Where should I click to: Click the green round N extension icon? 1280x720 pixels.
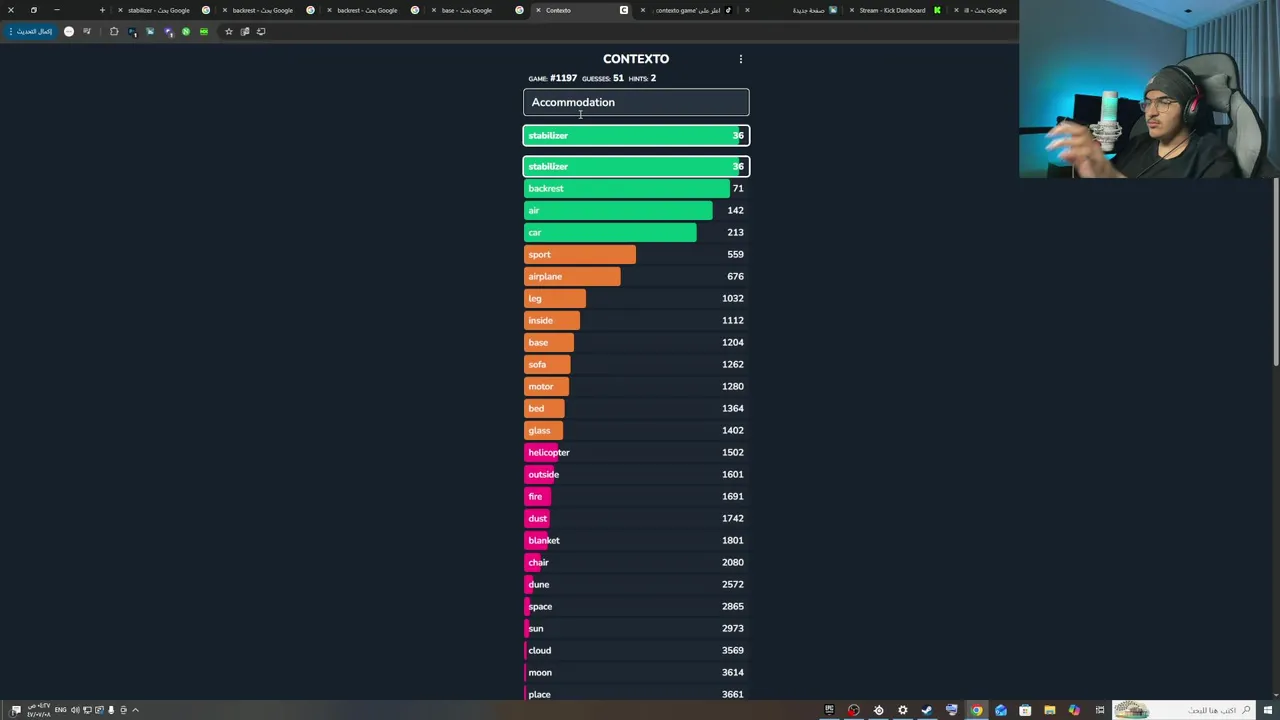click(x=185, y=31)
